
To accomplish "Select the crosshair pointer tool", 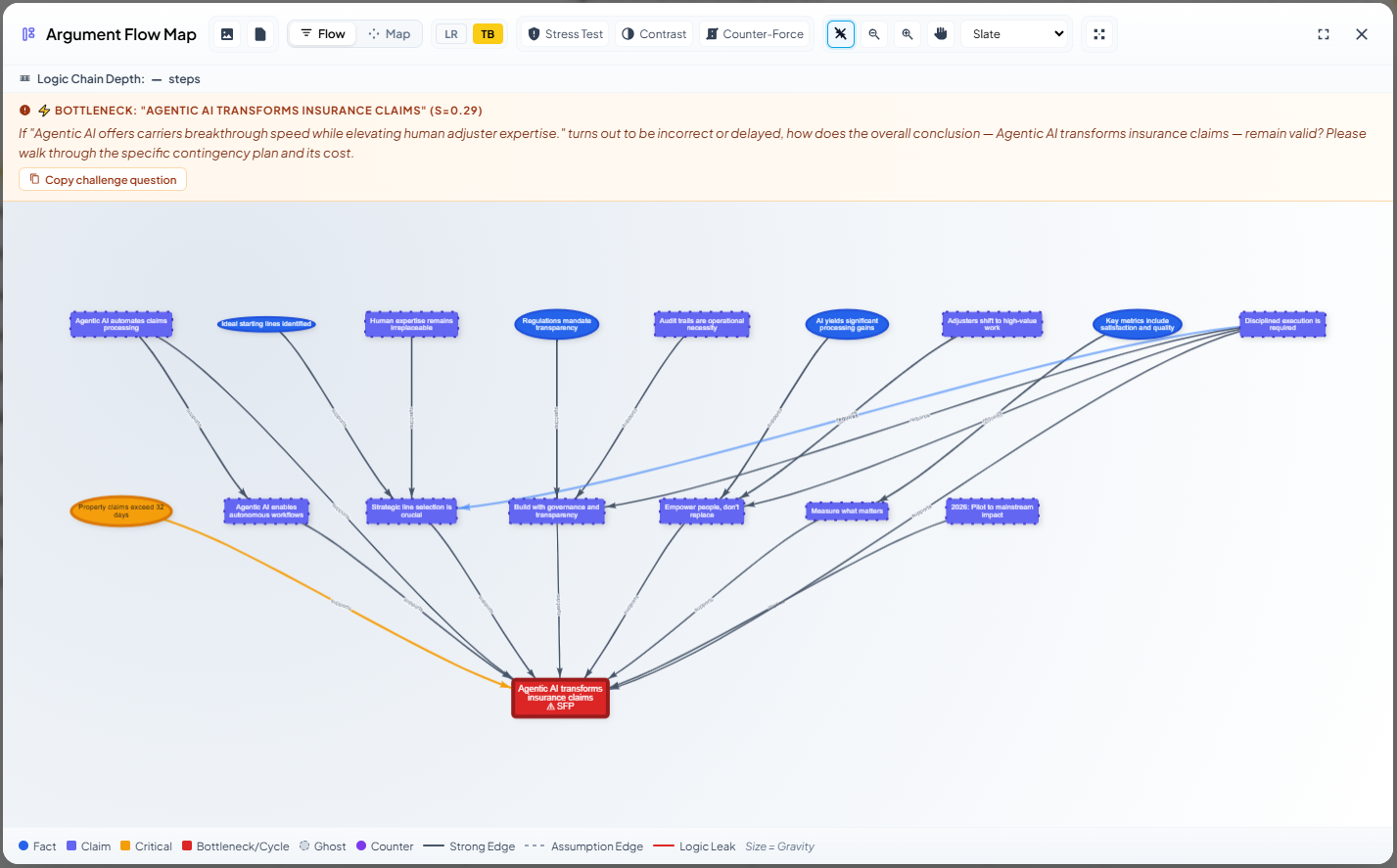I will [840, 33].
